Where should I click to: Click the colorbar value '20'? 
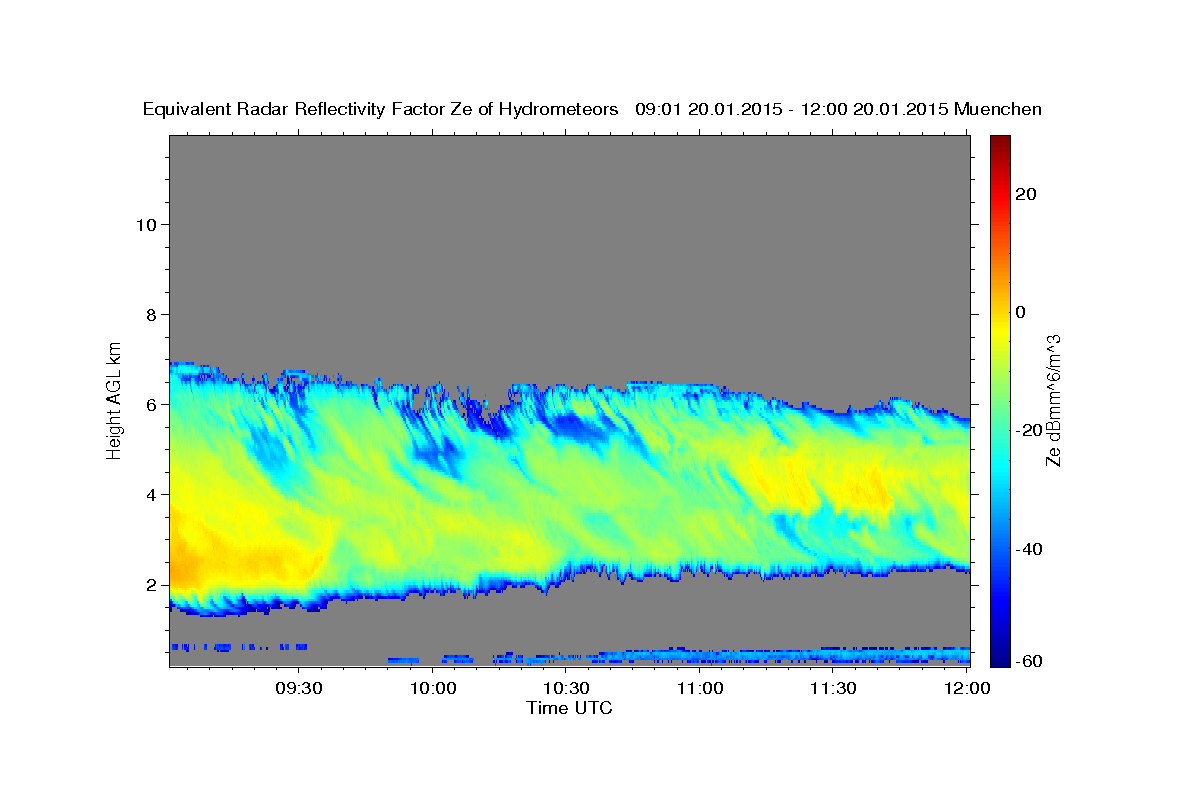coord(1027,194)
